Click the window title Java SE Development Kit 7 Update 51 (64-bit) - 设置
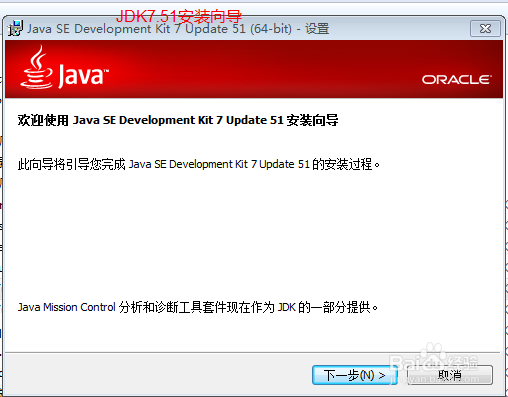This screenshot has width=508, height=397. tap(178, 29)
